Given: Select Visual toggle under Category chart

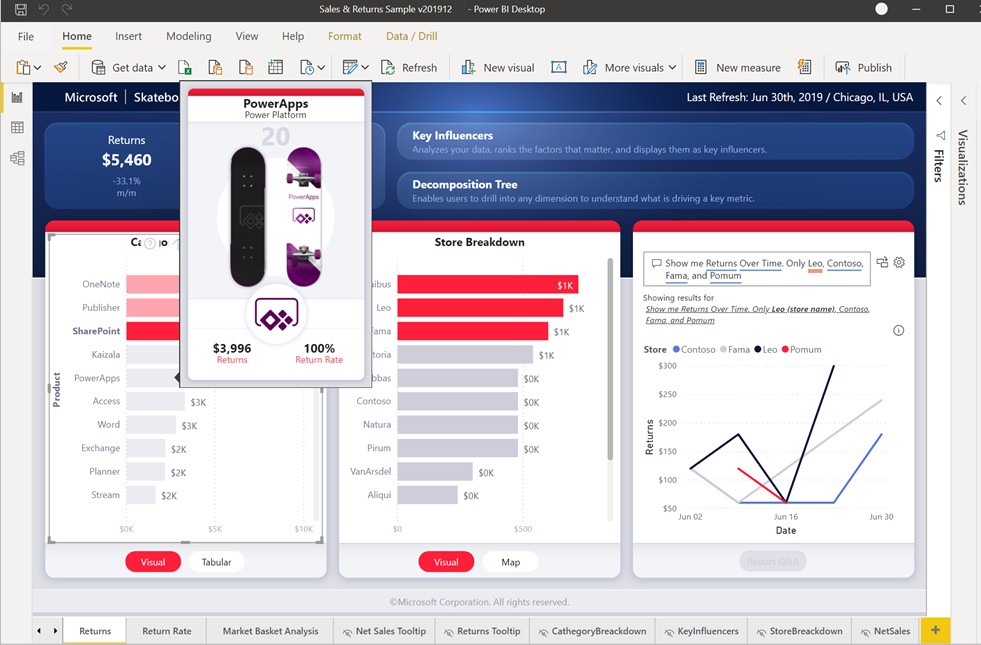Looking at the screenshot, I should pyautogui.click(x=153, y=562).
